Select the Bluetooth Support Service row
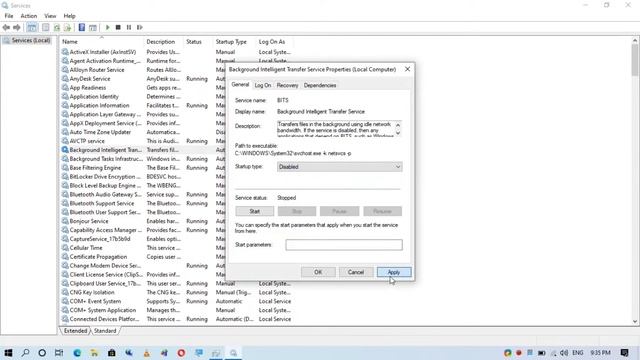640x360 pixels. tap(142, 203)
